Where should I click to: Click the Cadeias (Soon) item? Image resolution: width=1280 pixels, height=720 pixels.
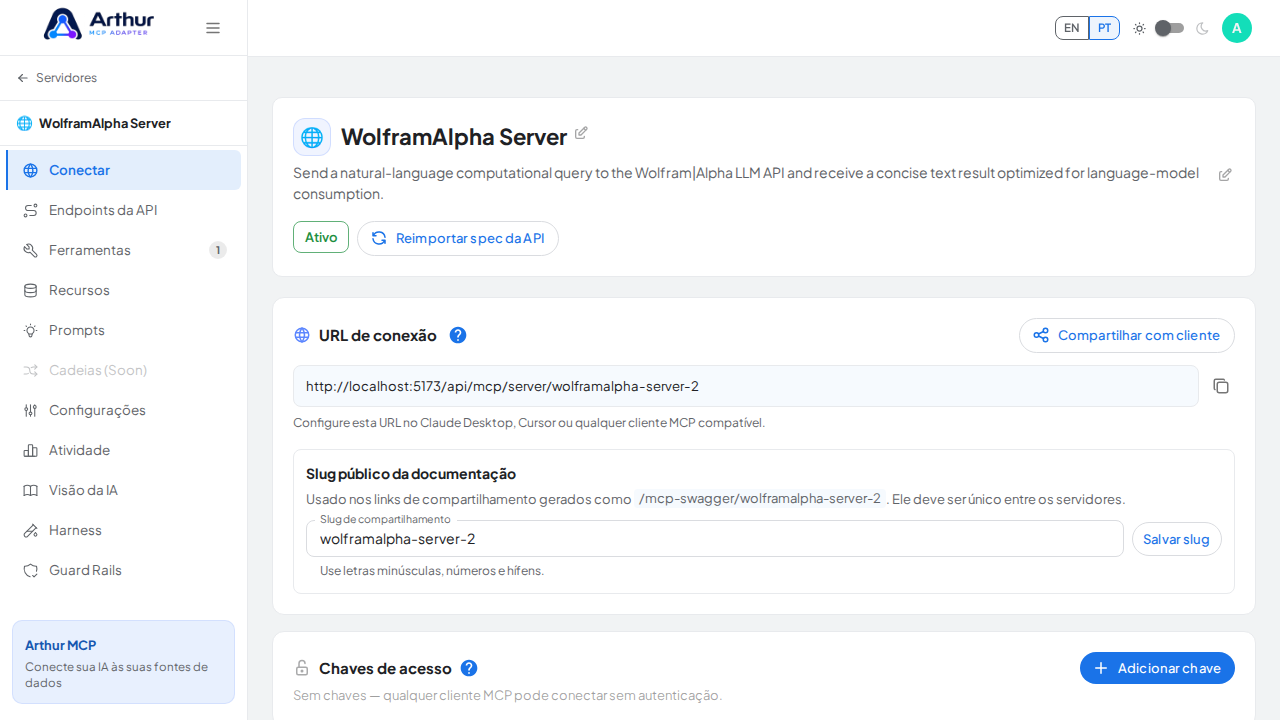click(123, 370)
